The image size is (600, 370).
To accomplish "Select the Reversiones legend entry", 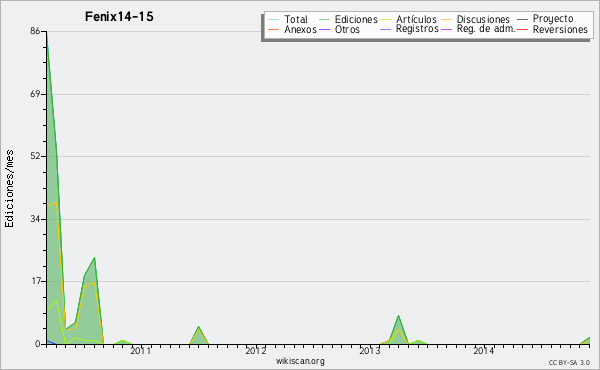I will (553, 29).
